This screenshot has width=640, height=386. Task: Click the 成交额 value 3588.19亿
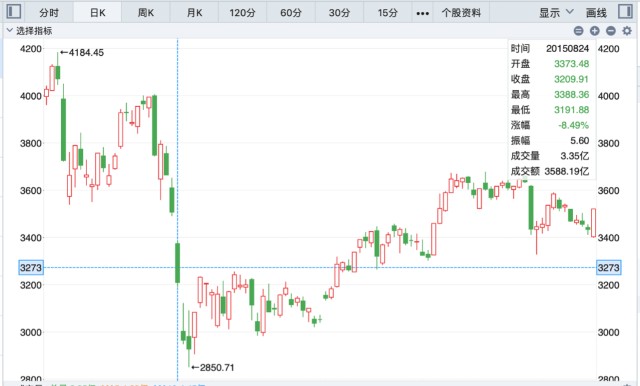point(567,171)
